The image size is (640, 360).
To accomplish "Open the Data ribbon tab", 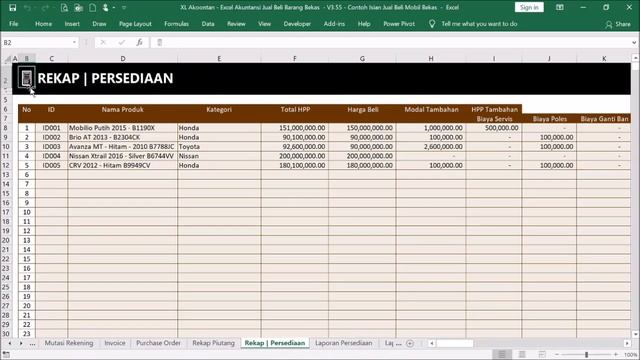I will pos(208,24).
